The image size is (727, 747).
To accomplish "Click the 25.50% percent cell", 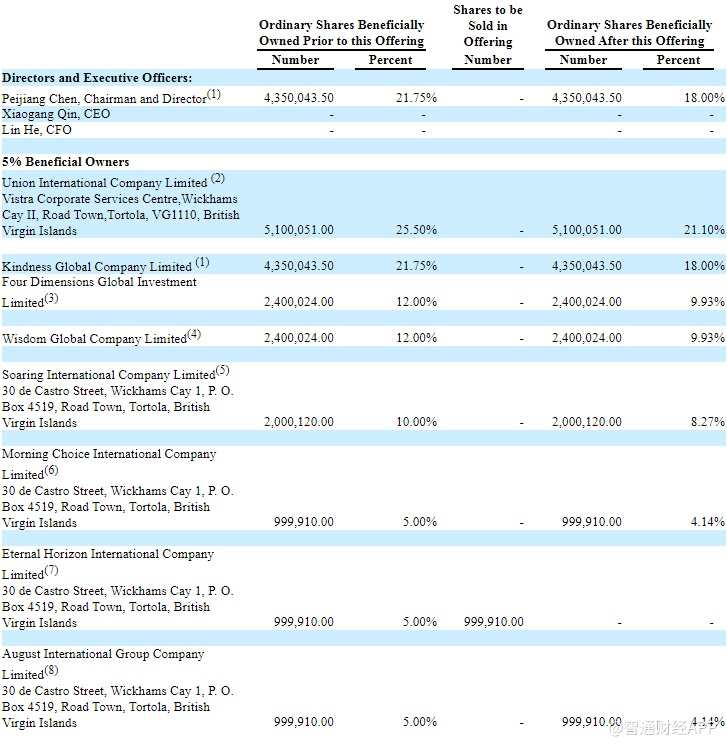I will [416, 230].
